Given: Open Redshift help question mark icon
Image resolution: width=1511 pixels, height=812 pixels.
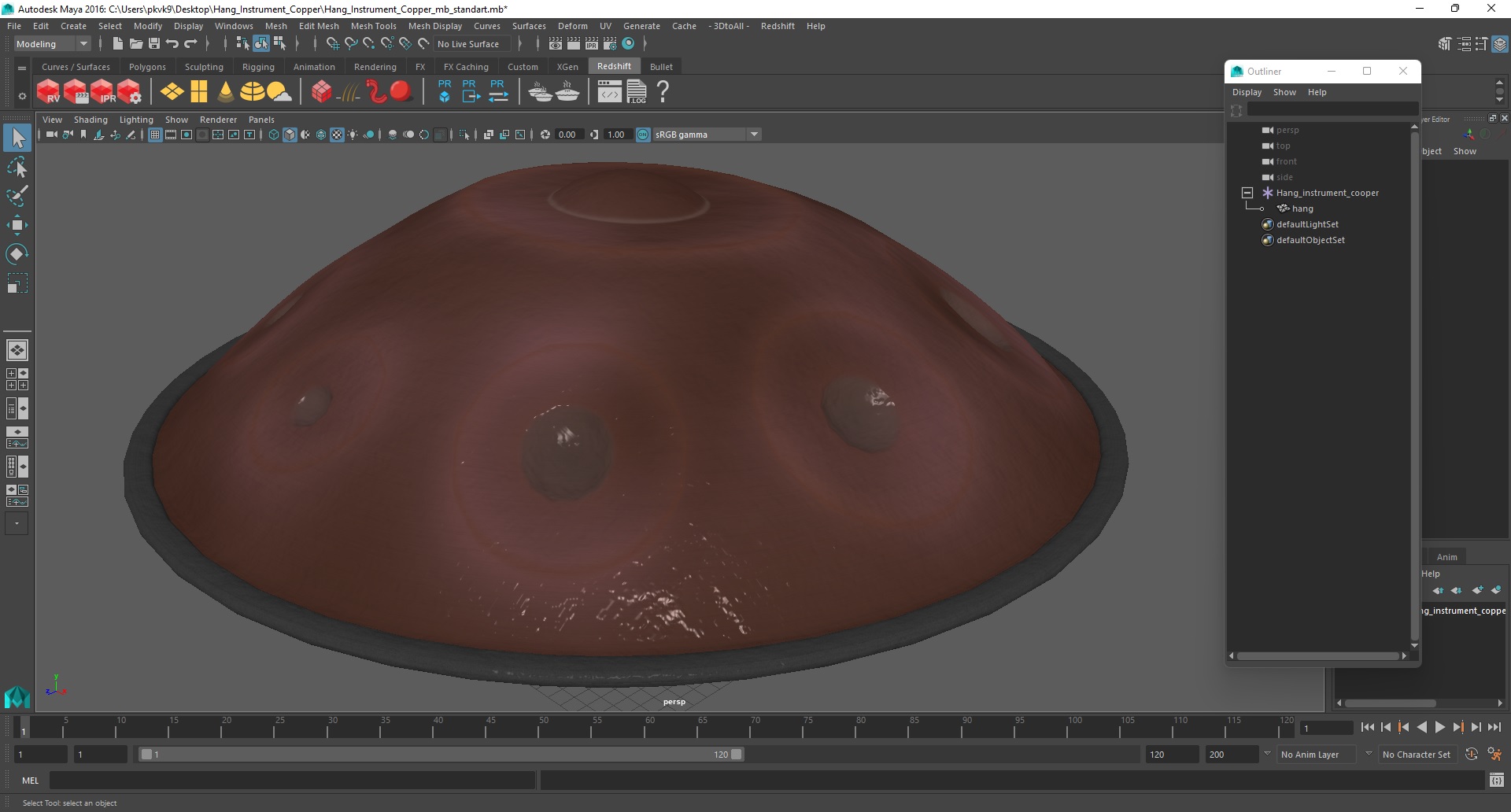Looking at the screenshot, I should click(x=663, y=92).
